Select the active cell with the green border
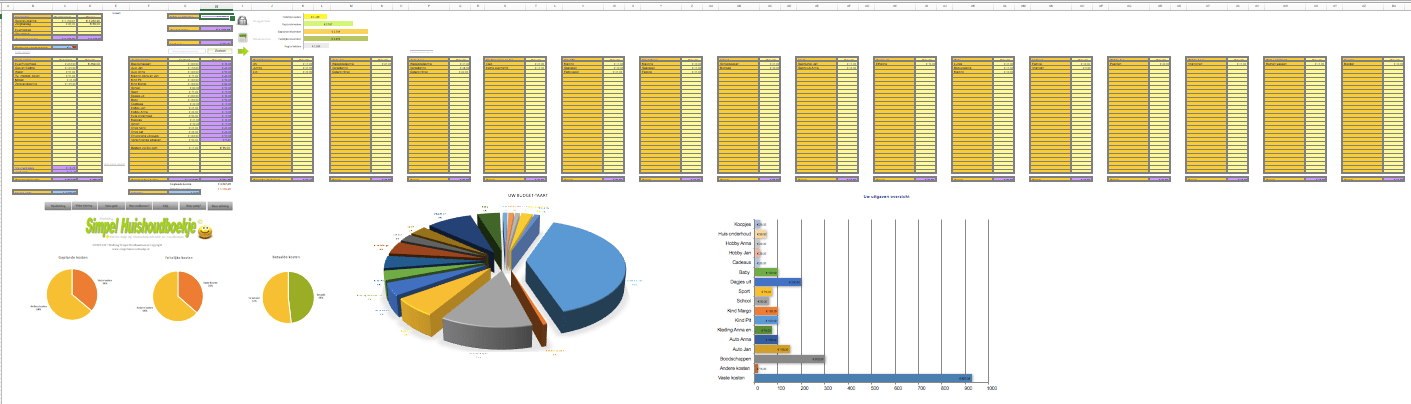 point(216,17)
